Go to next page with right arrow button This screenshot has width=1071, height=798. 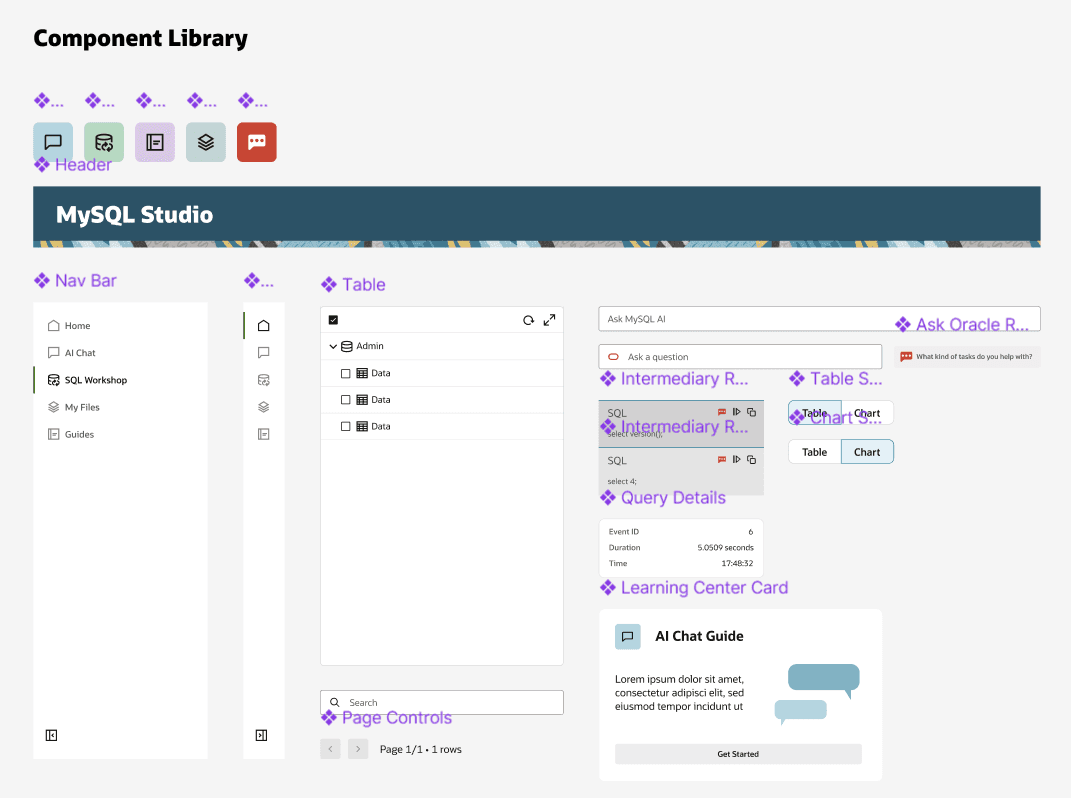tap(358, 749)
